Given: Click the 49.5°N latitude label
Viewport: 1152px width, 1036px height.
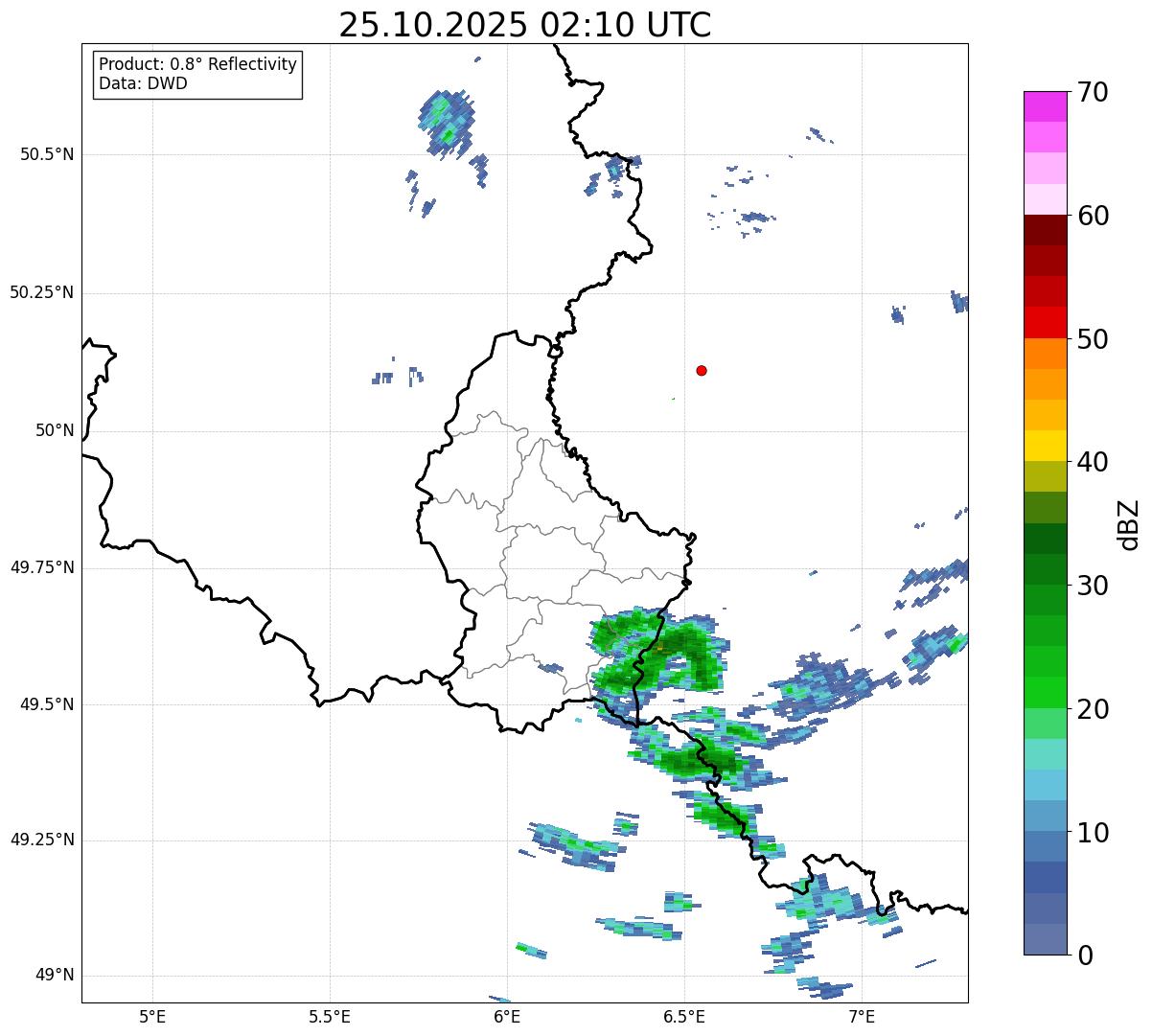Looking at the screenshot, I should [47, 704].
